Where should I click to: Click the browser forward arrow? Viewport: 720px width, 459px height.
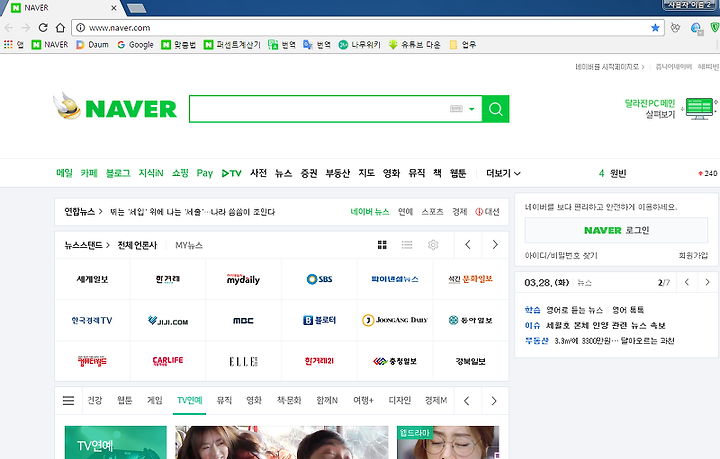point(26,28)
